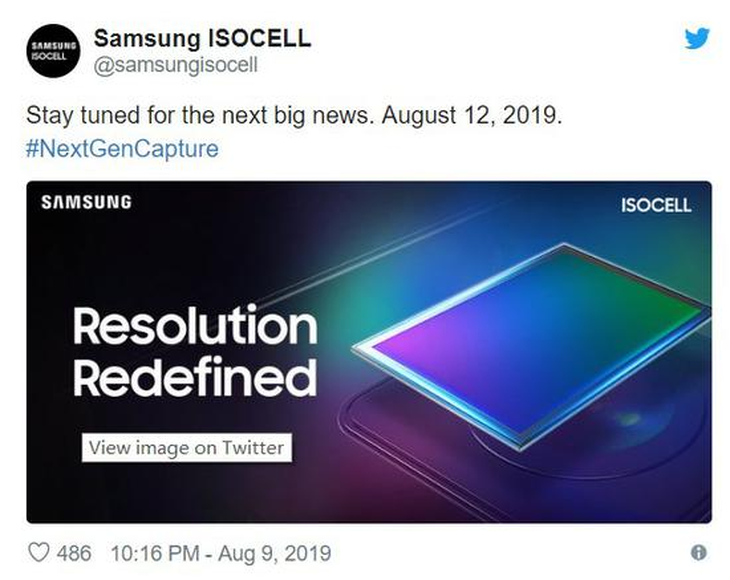Open the 10:16 PM - Aug 9, 2019 timestamp
Image resolution: width=730 pixels, height=580 pixels.
(221, 553)
